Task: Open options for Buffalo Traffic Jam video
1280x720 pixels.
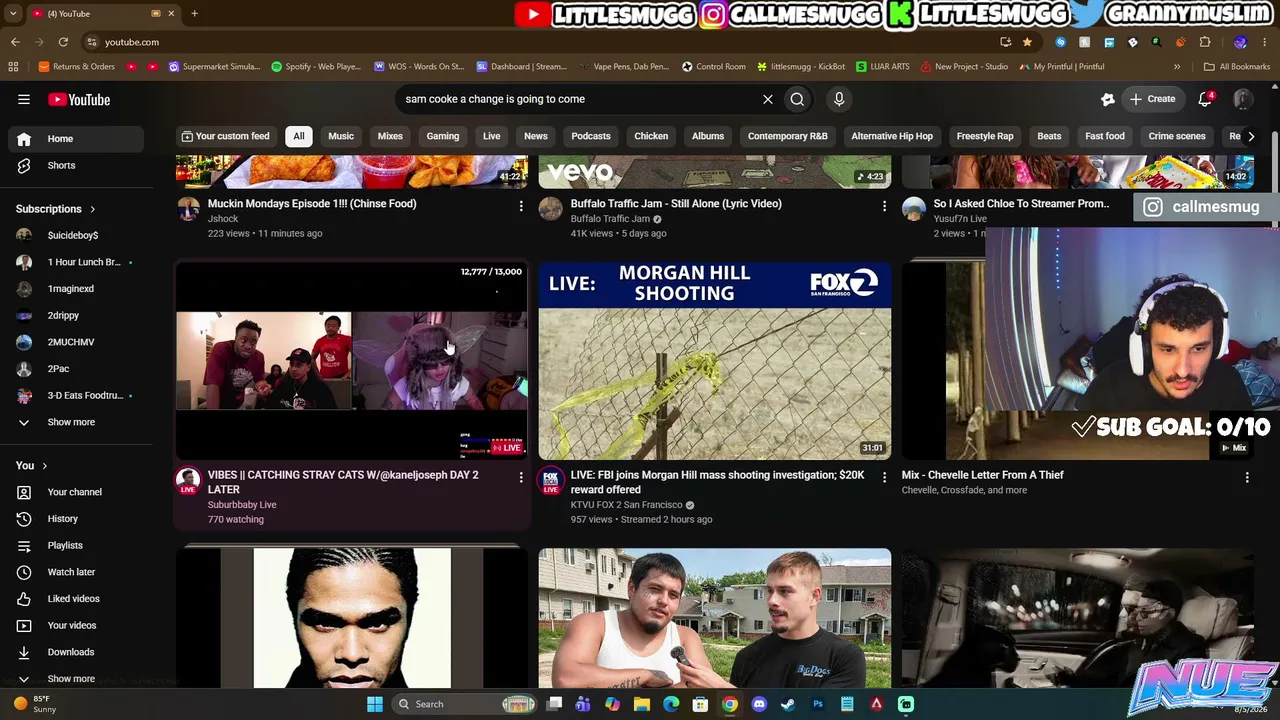Action: click(884, 206)
